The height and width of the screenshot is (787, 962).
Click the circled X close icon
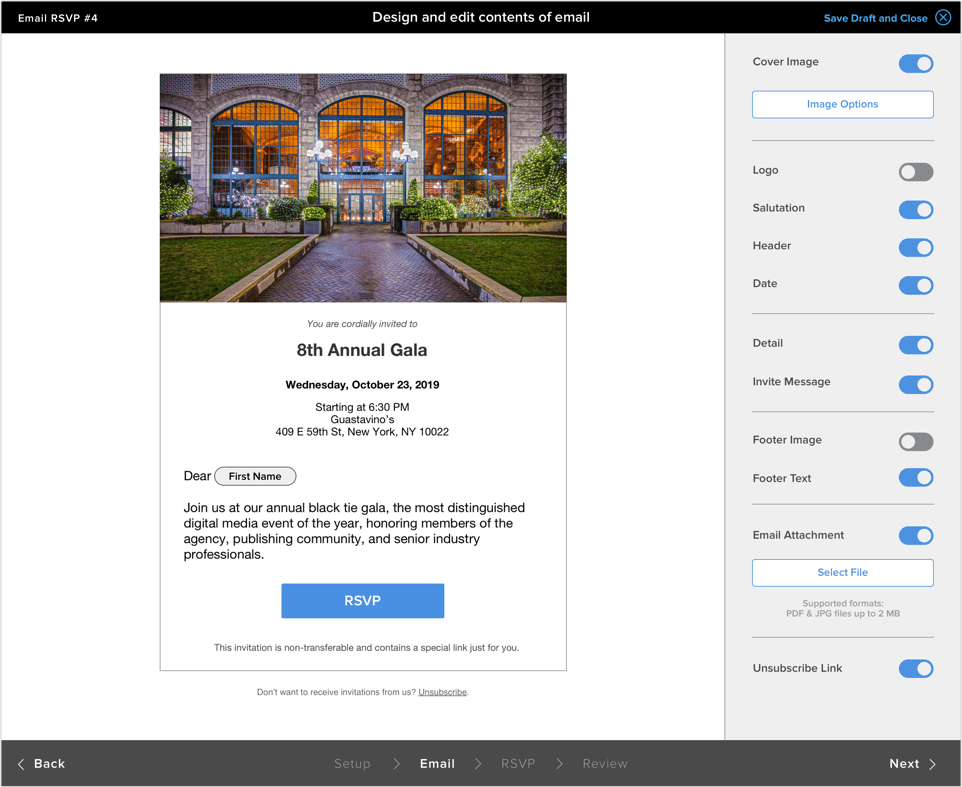943,17
